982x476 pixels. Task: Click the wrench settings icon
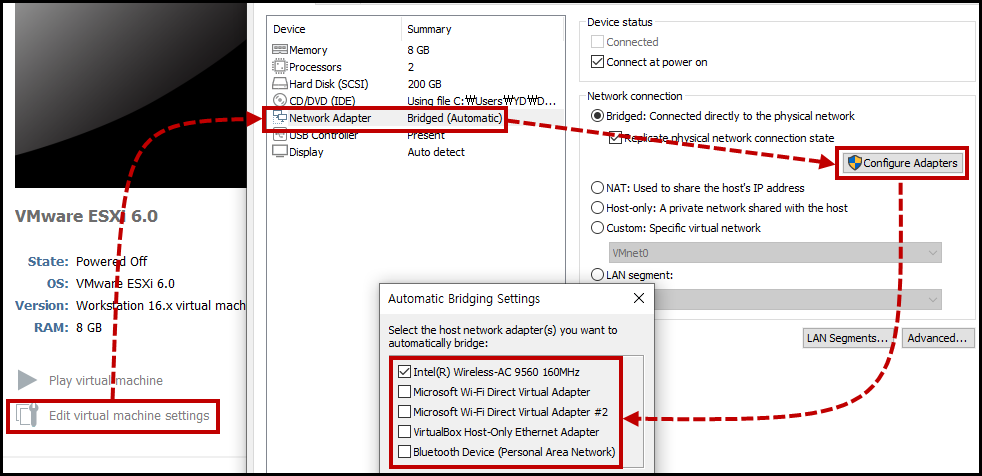[28, 416]
